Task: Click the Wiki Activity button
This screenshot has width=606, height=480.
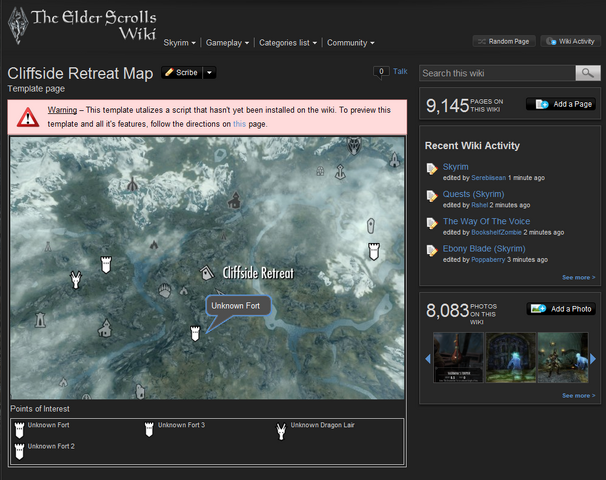Action: click(x=571, y=41)
